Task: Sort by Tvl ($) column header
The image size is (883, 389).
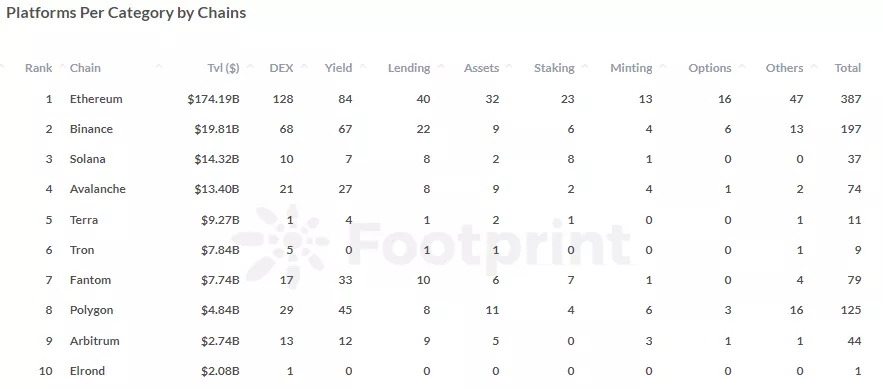Action: (x=223, y=68)
